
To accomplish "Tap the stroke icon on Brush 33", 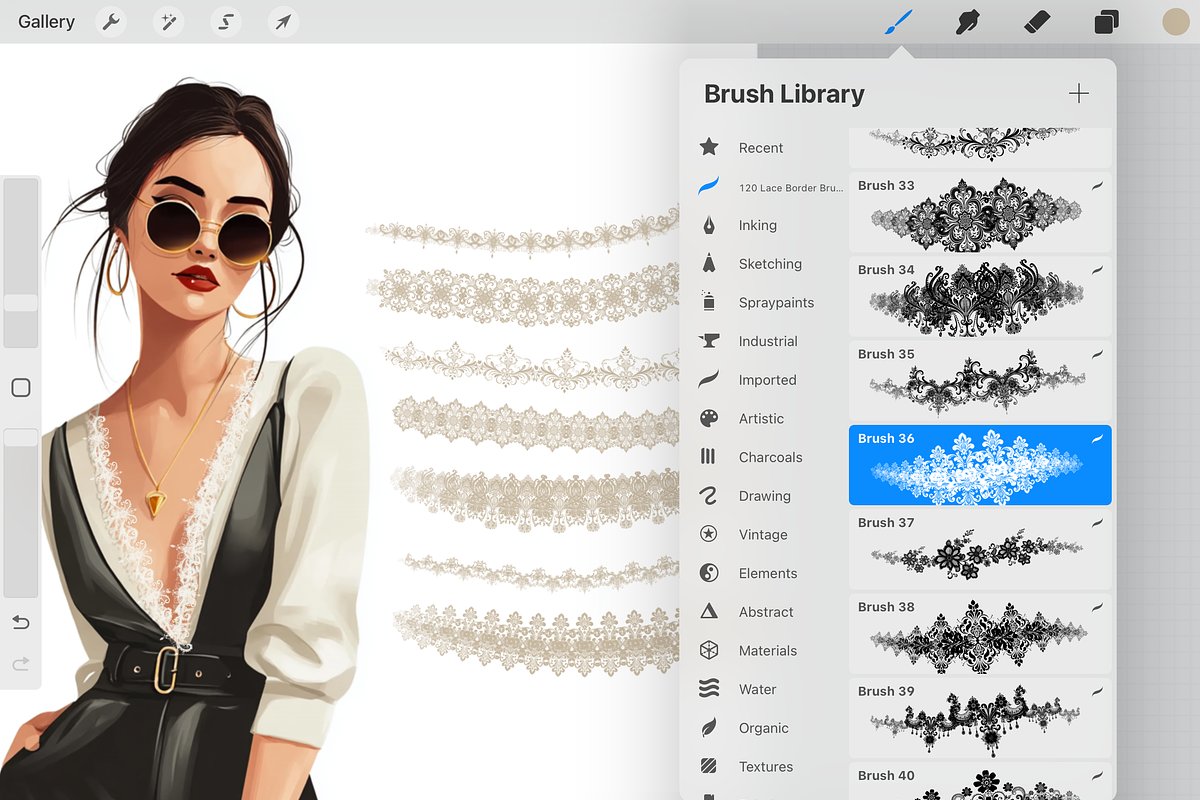I will (1097, 185).
